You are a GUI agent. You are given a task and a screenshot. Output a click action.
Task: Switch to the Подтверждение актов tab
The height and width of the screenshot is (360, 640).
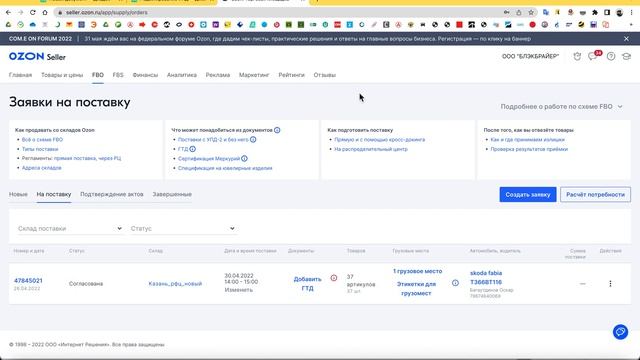pos(112,194)
